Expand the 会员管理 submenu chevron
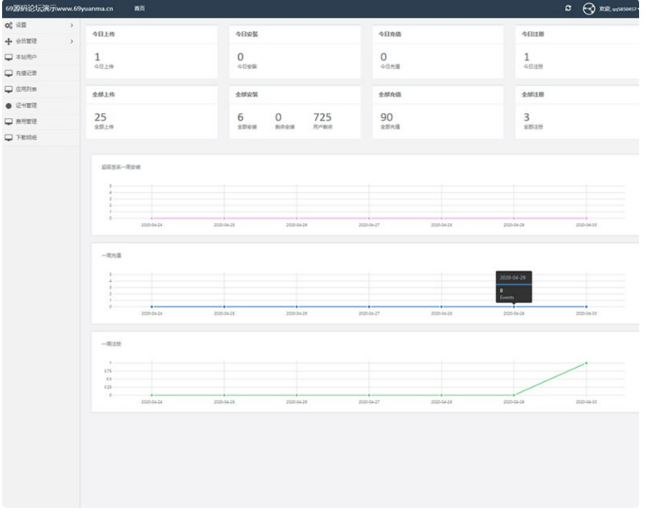The image size is (652, 521). pyautogui.click(x=71, y=41)
